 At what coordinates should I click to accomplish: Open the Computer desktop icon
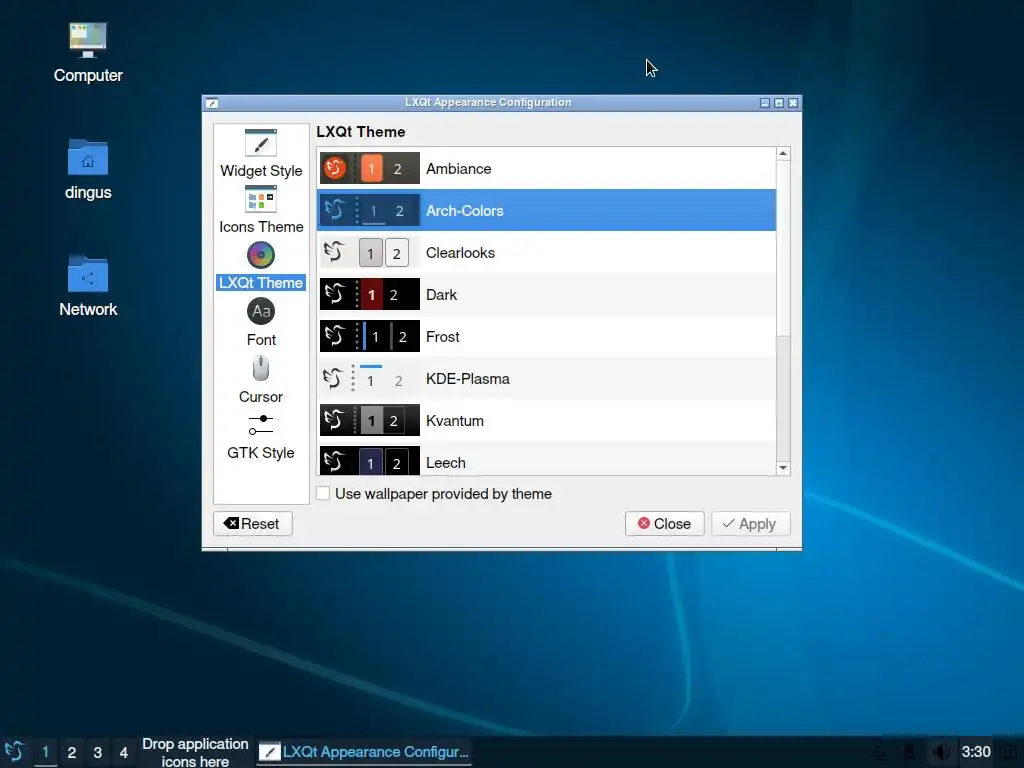click(88, 40)
